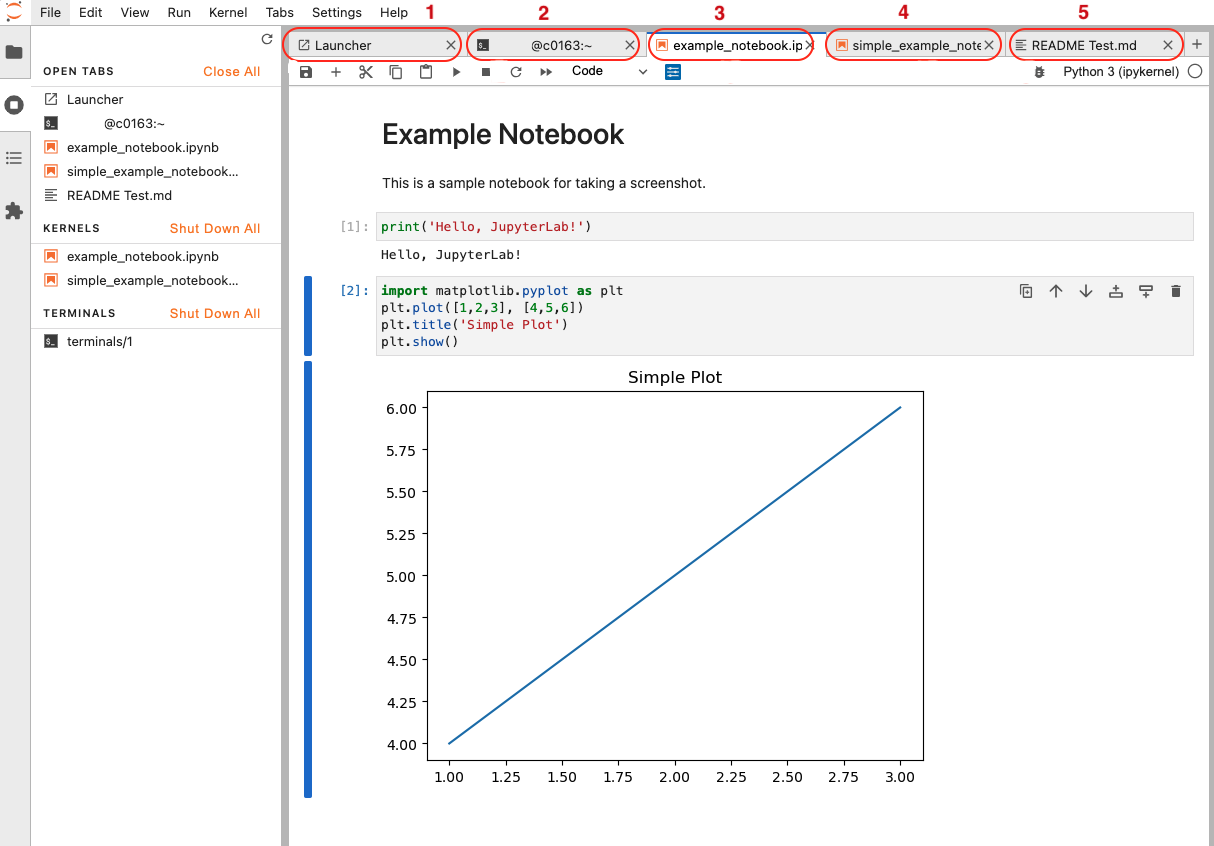Restart the kernel using the refresh-arrow icon

(516, 72)
